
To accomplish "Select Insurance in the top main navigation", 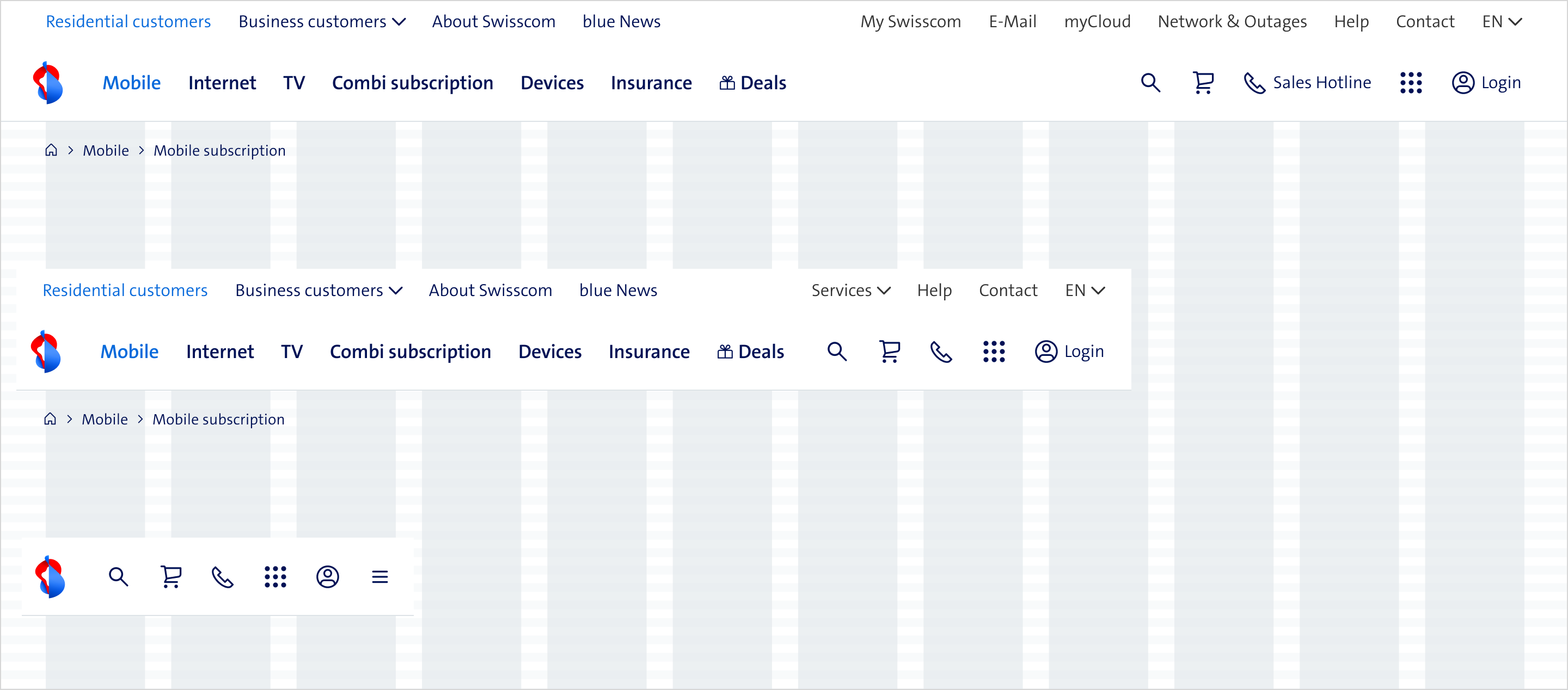I will click(x=651, y=83).
